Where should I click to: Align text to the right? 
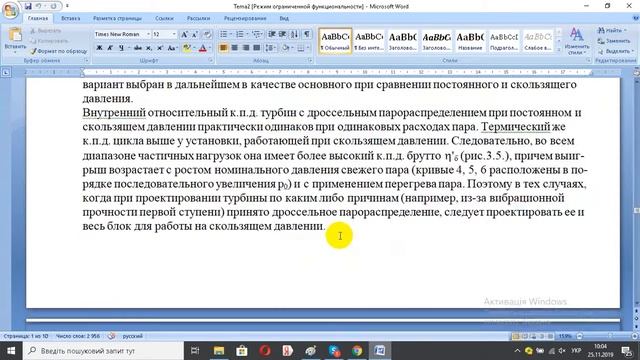coord(245,48)
